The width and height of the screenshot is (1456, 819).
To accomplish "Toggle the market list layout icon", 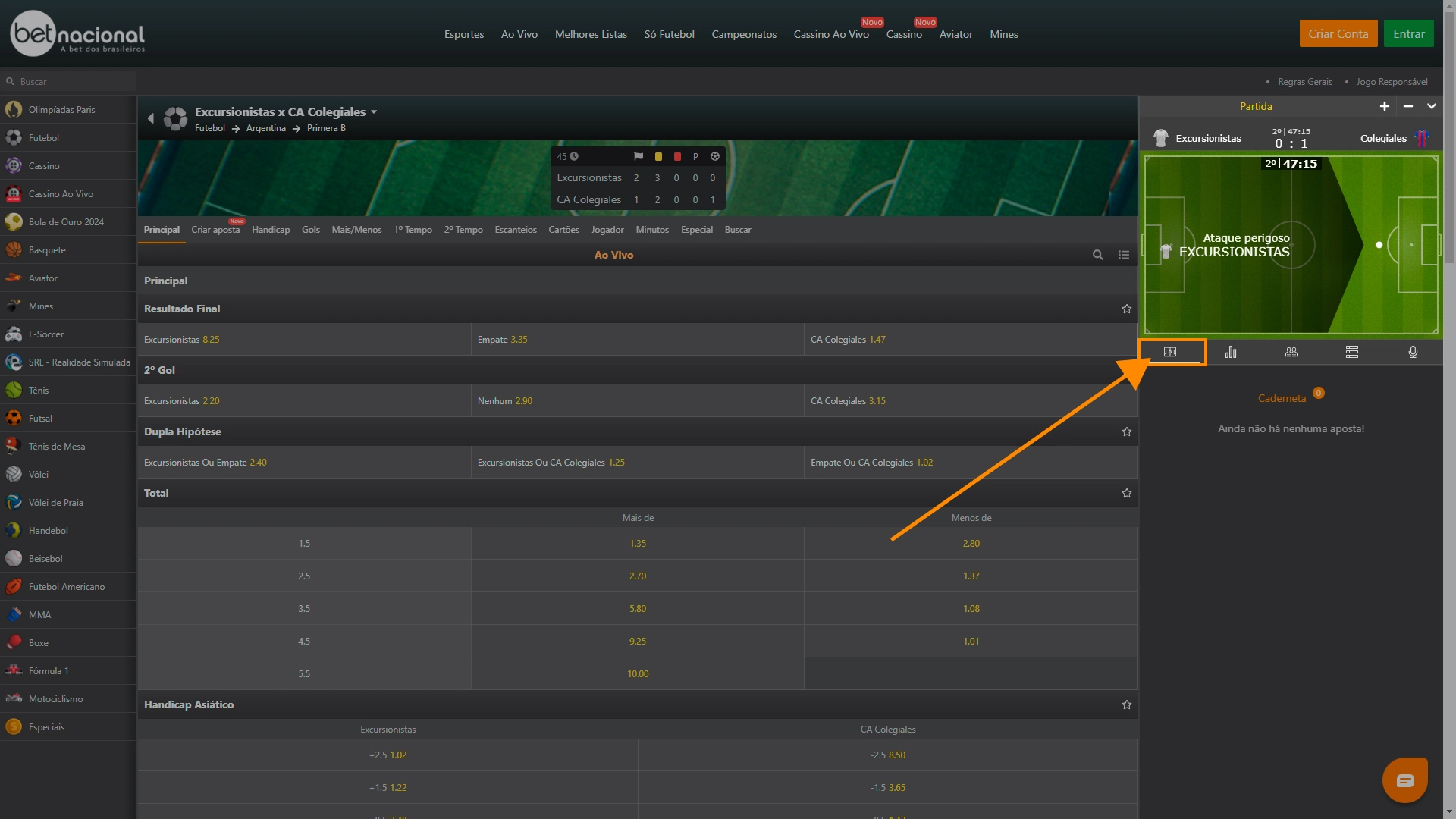I will pyautogui.click(x=1124, y=255).
